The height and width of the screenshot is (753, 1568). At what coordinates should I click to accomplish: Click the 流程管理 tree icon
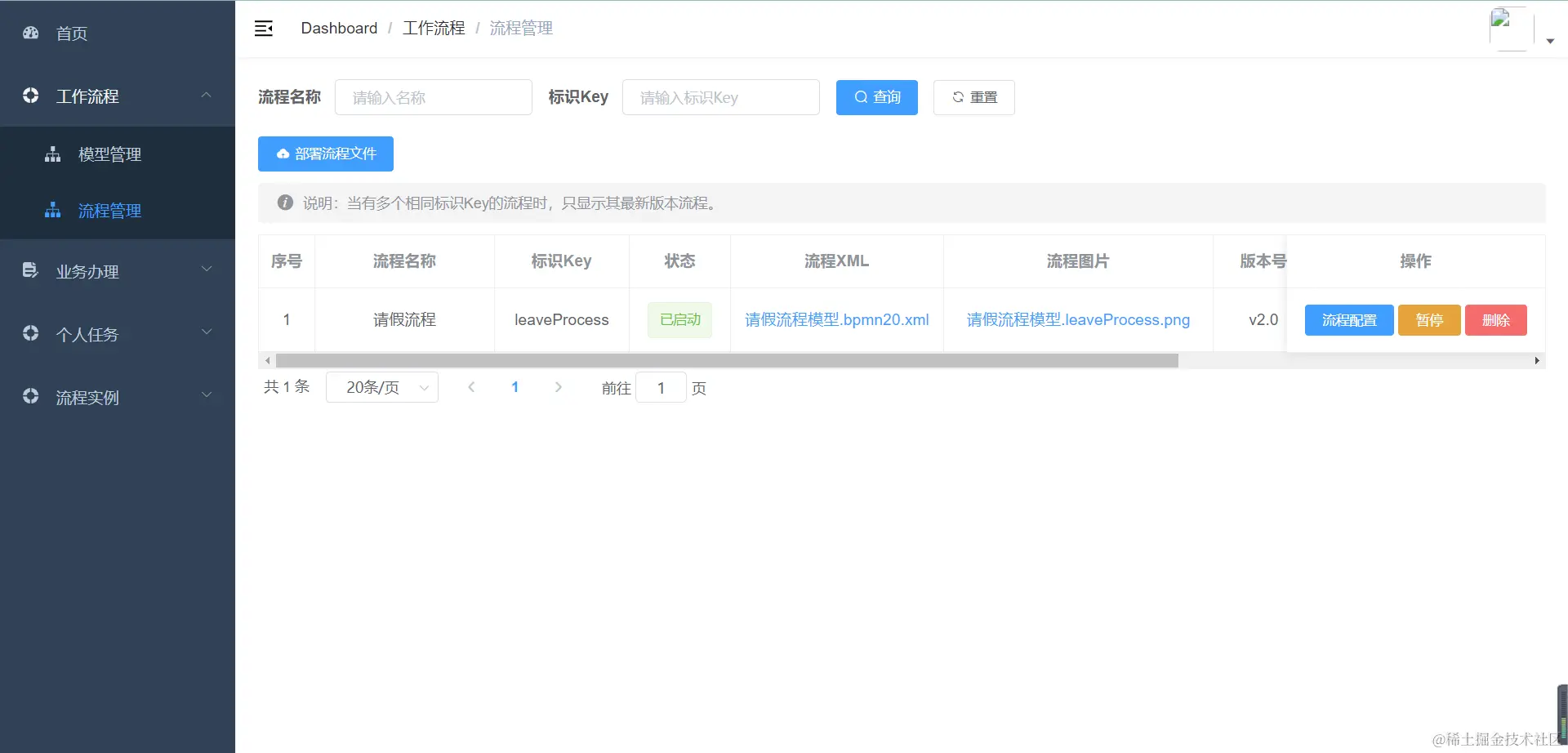tap(53, 210)
